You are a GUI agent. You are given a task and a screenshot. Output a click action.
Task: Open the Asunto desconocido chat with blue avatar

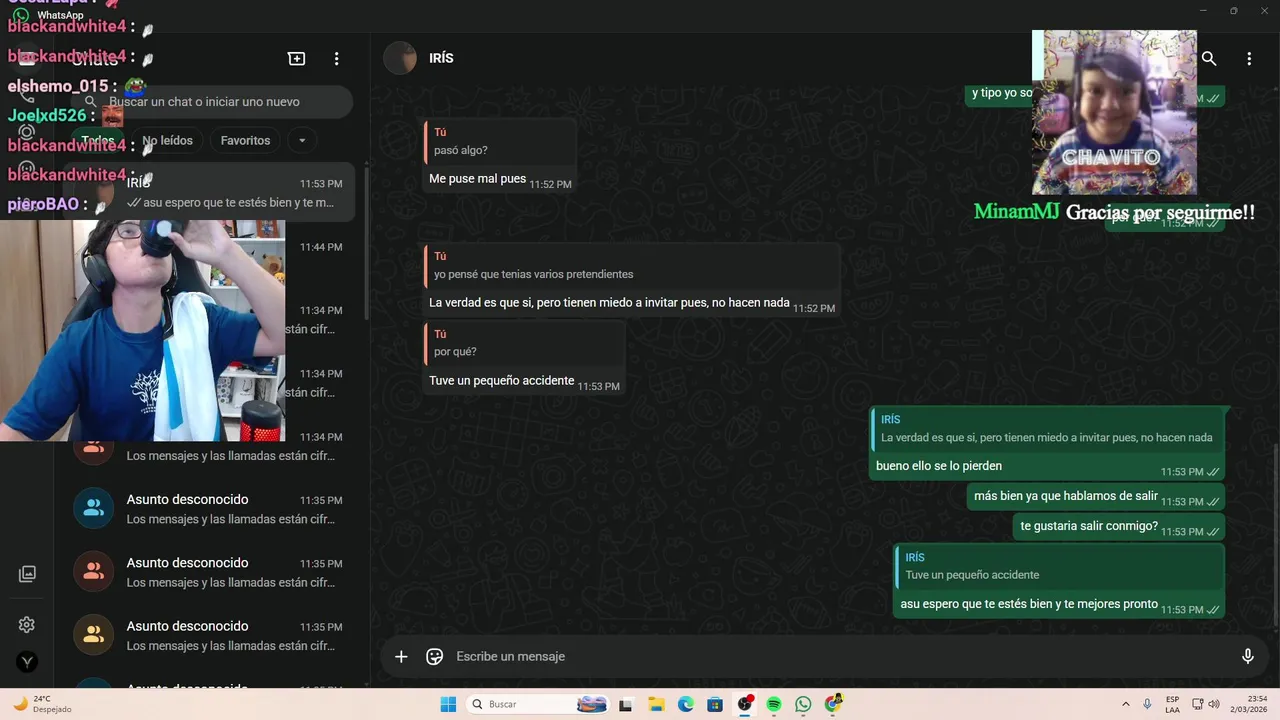point(208,508)
